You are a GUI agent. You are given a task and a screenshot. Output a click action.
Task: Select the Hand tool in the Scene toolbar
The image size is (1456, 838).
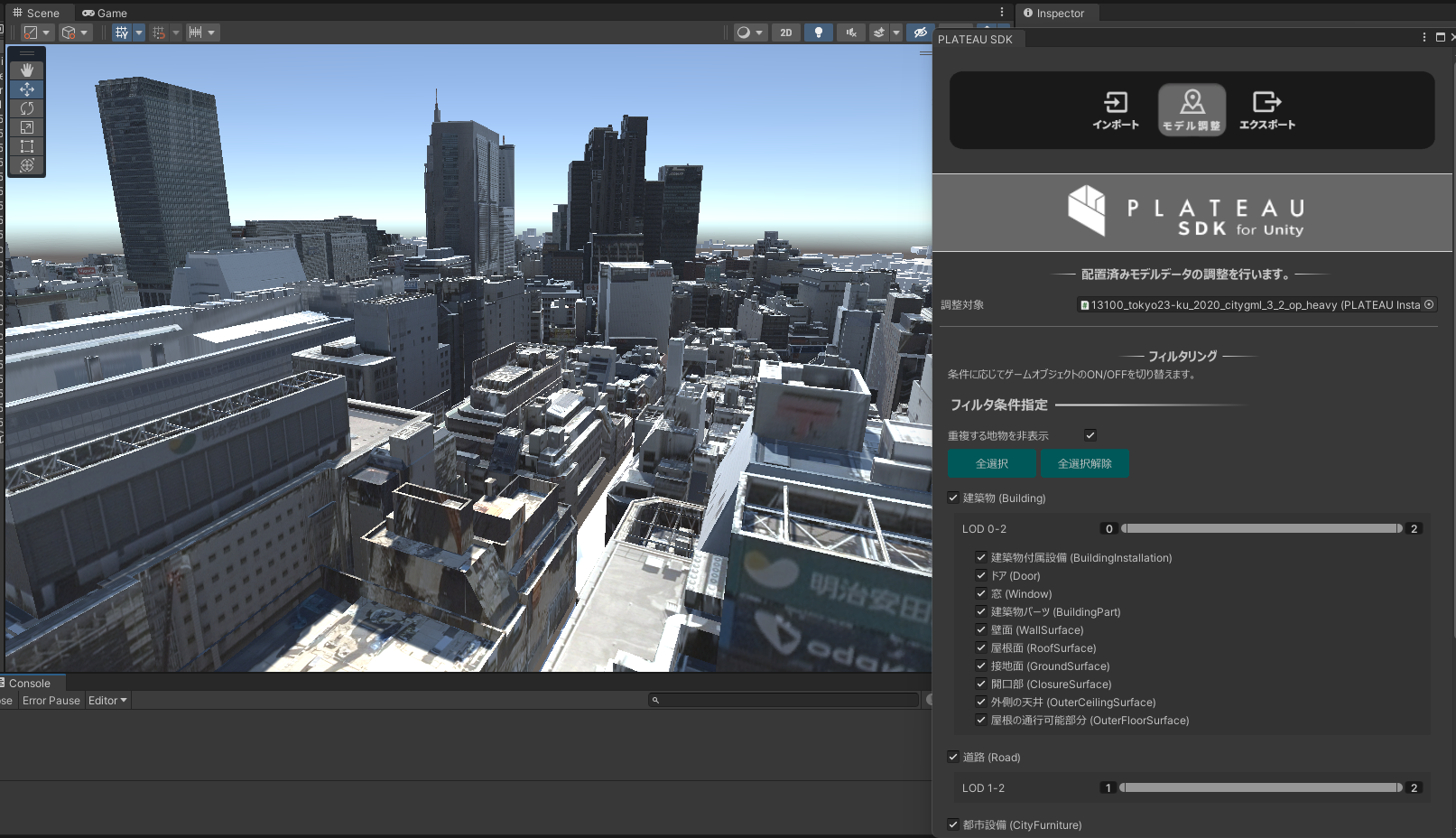26,70
